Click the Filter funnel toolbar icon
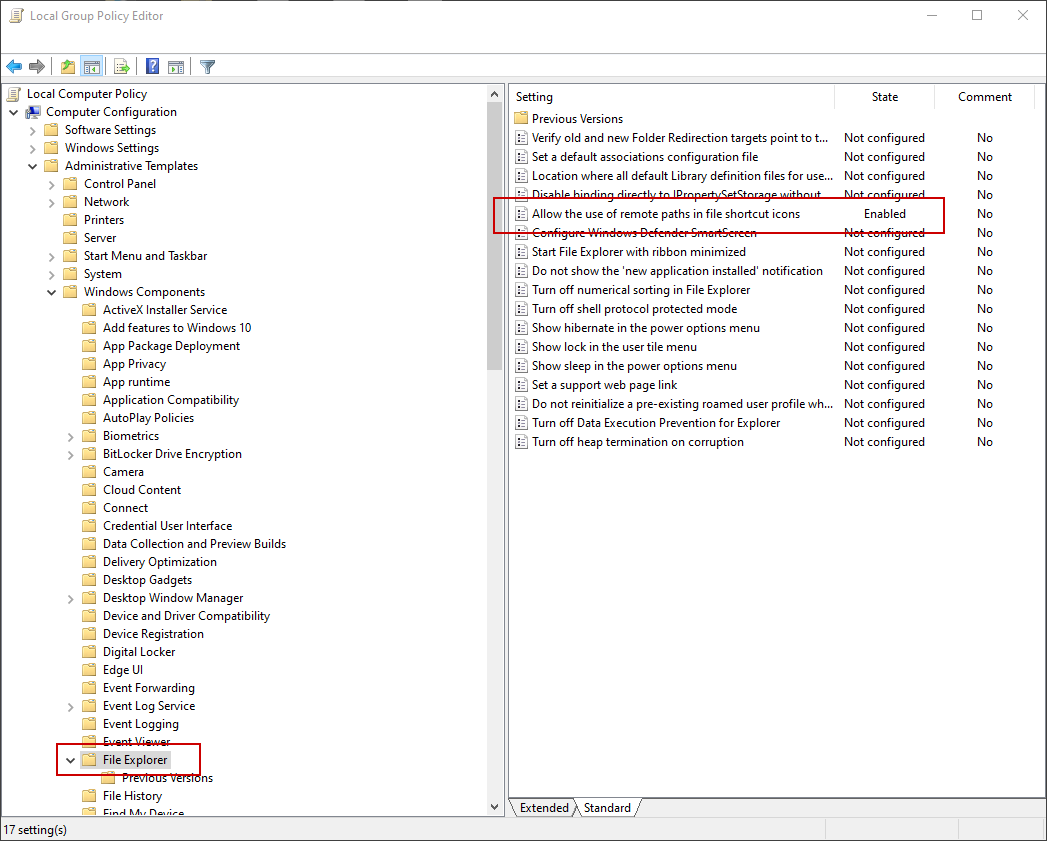This screenshot has height=841, width=1047. click(x=208, y=66)
